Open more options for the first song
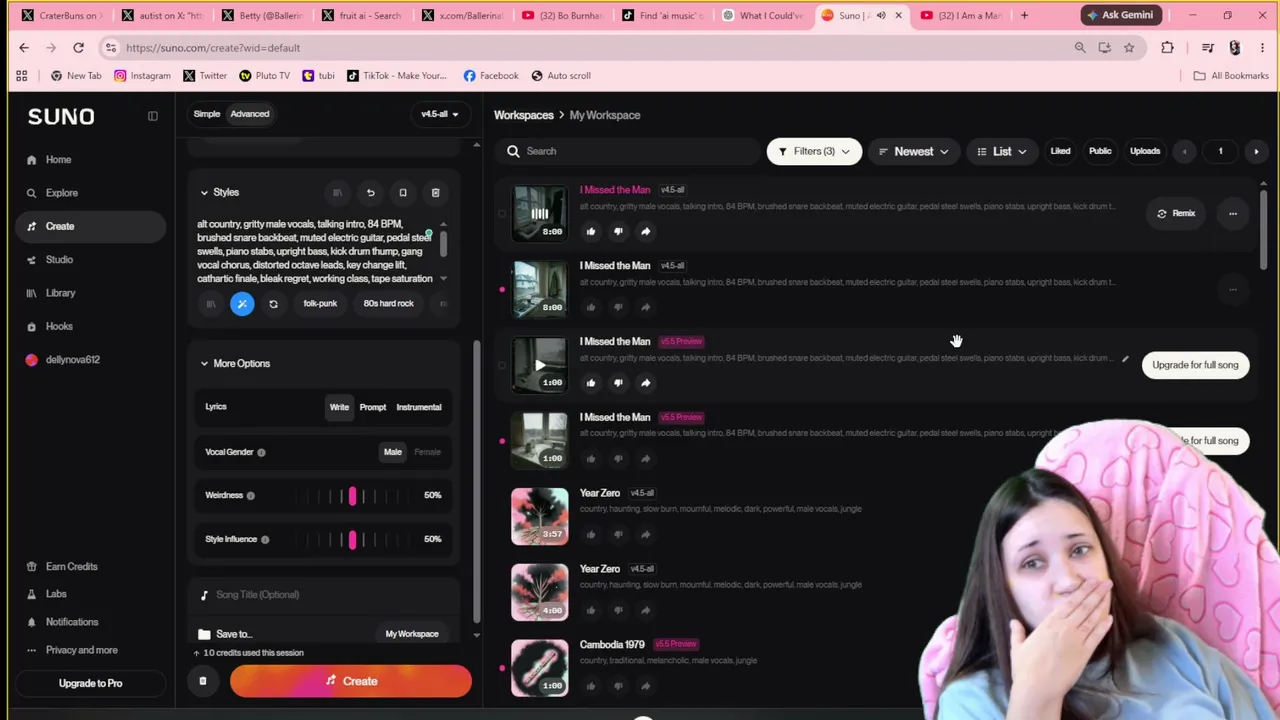This screenshot has height=720, width=1280. [1232, 213]
